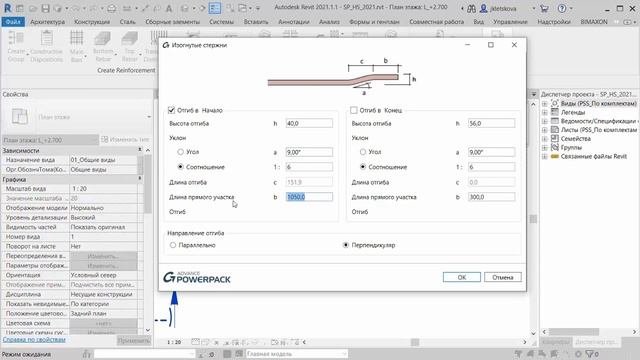Expand the Виды (PSS_По комплектам) tree node
Screen dimensions: 640x360
point(545,104)
